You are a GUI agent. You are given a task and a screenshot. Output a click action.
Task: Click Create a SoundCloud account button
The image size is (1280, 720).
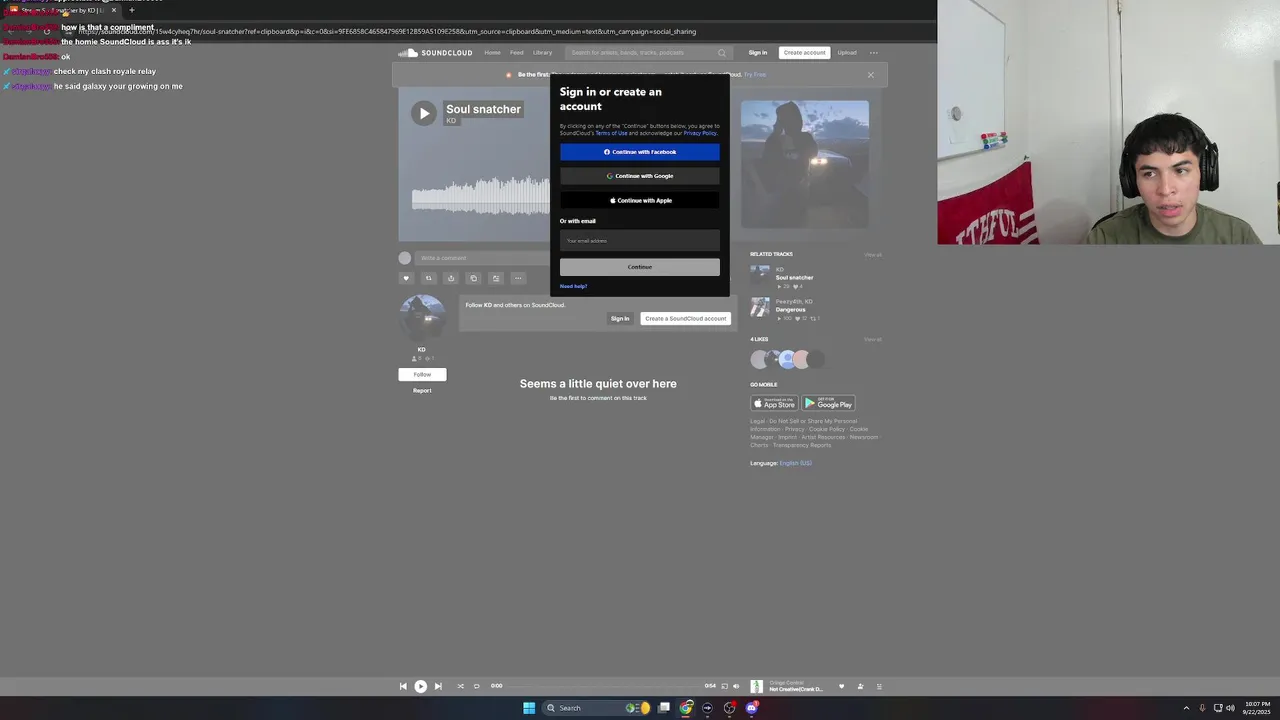pos(685,318)
